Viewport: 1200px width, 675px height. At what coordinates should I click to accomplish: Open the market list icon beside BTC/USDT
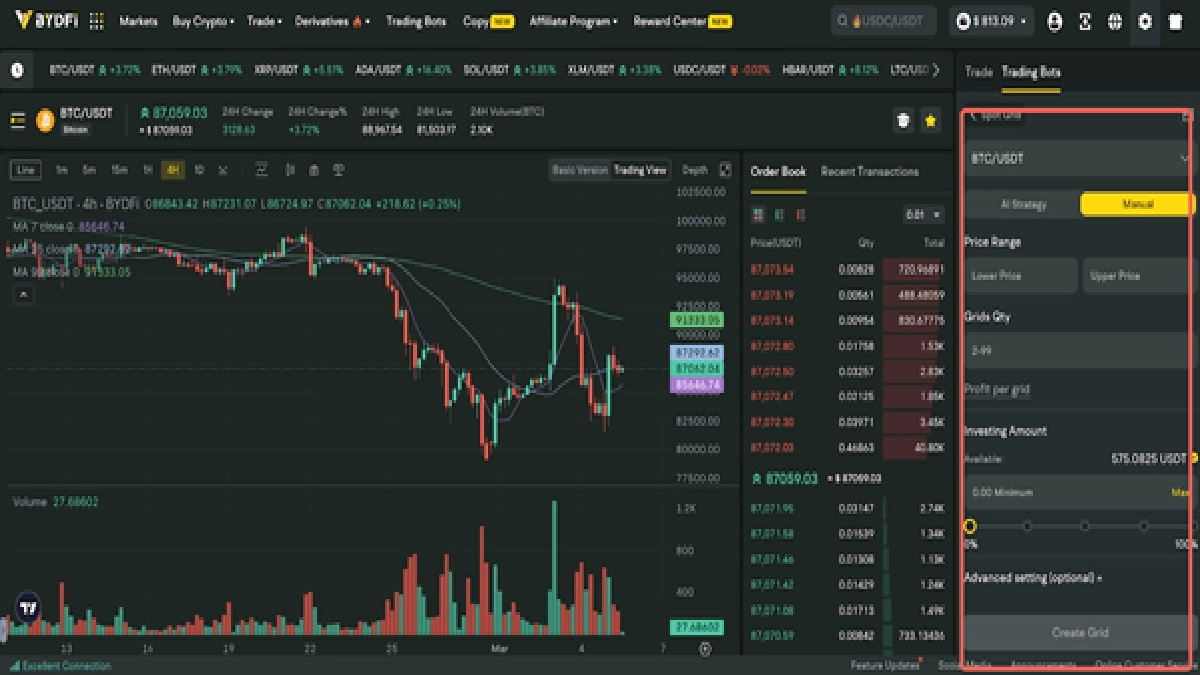point(18,121)
